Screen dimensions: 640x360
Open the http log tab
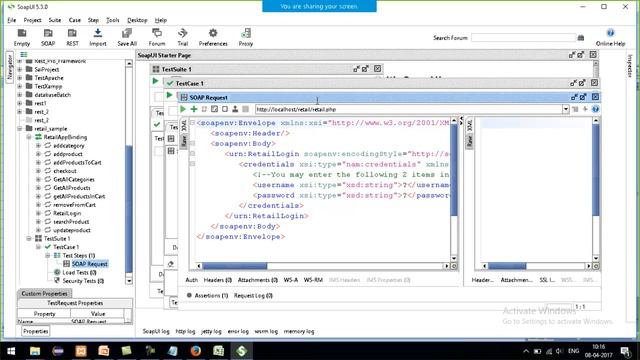(185, 331)
